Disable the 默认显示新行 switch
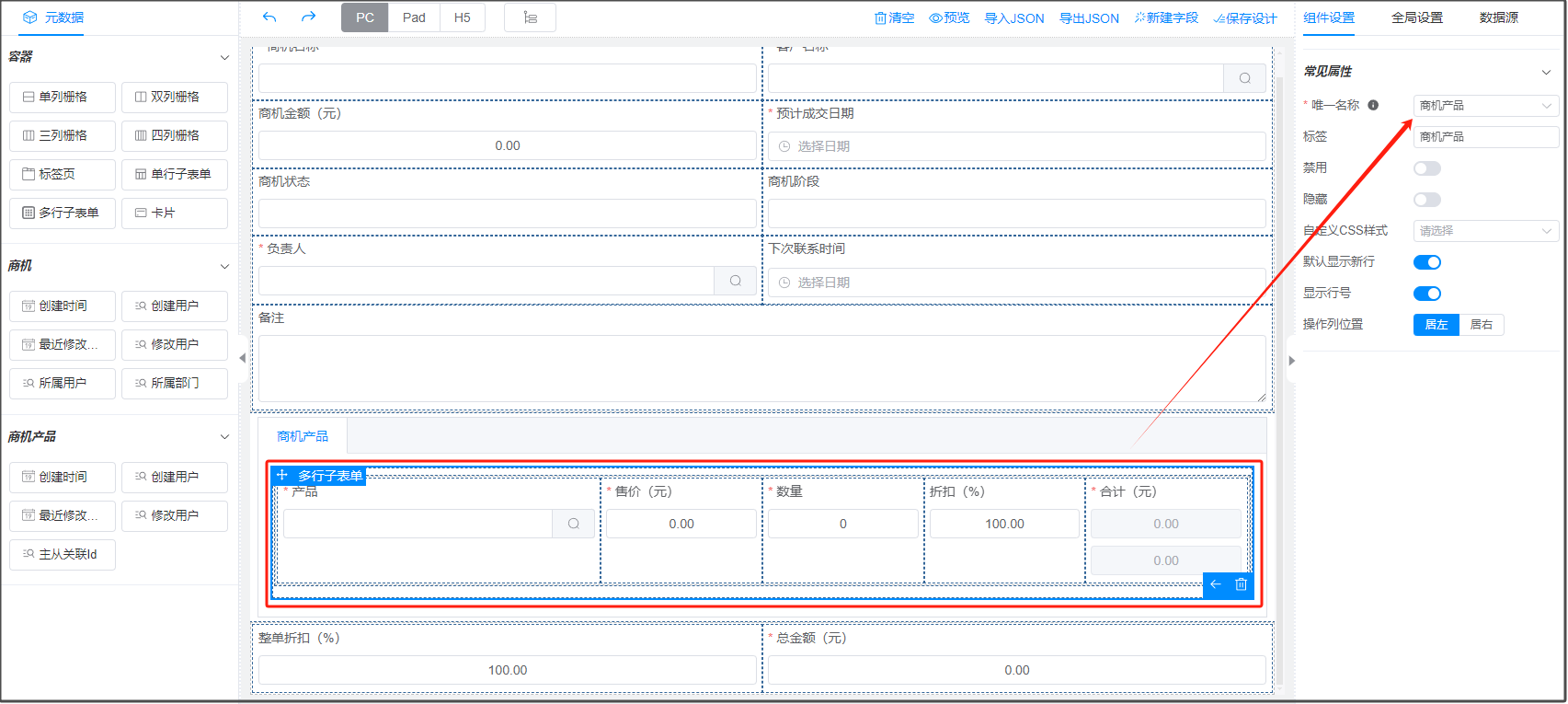Viewport: 1568px width, 704px height. tap(1426, 262)
